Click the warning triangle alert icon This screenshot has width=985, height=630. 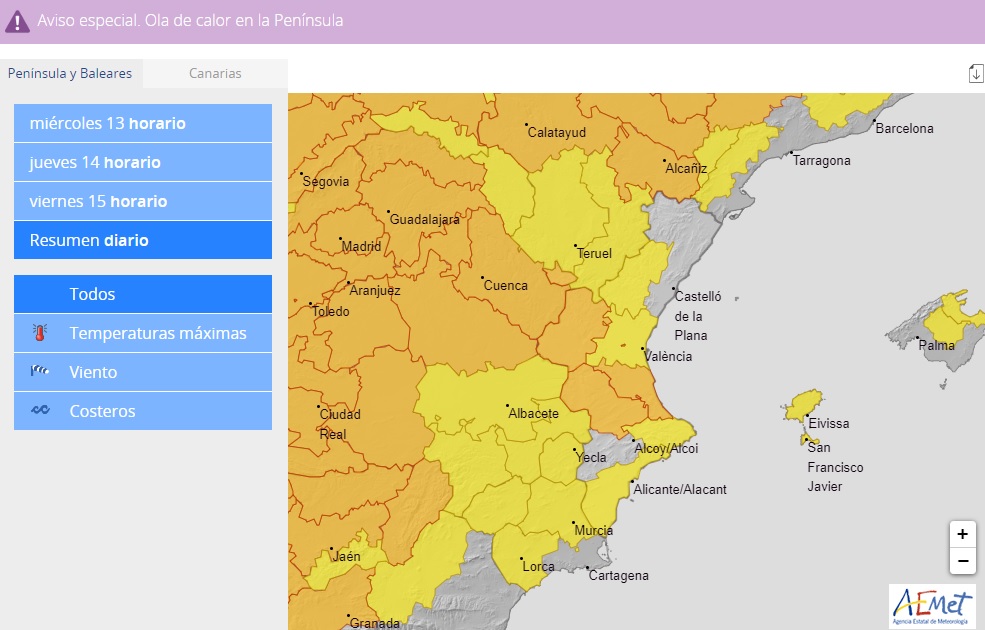(x=17, y=21)
